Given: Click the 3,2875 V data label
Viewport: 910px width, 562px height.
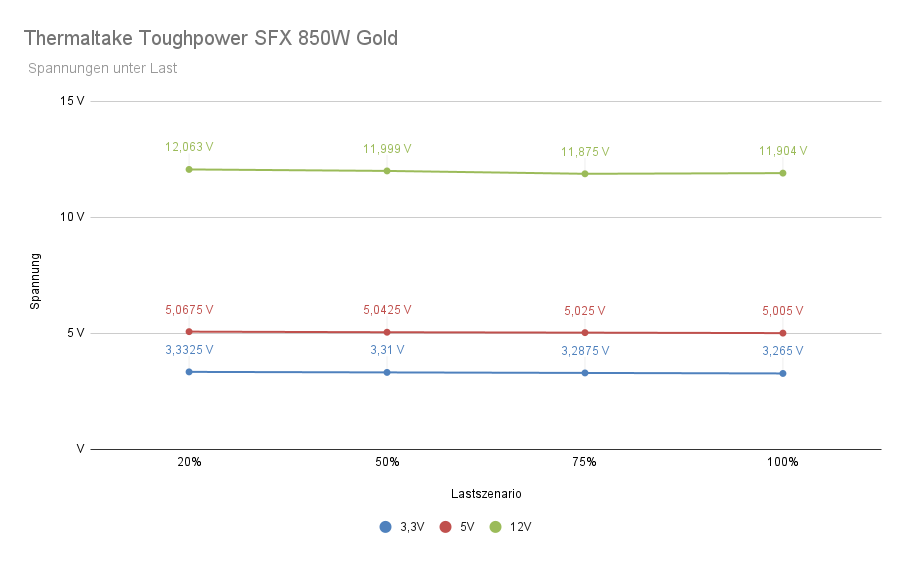Looking at the screenshot, I should [585, 351].
